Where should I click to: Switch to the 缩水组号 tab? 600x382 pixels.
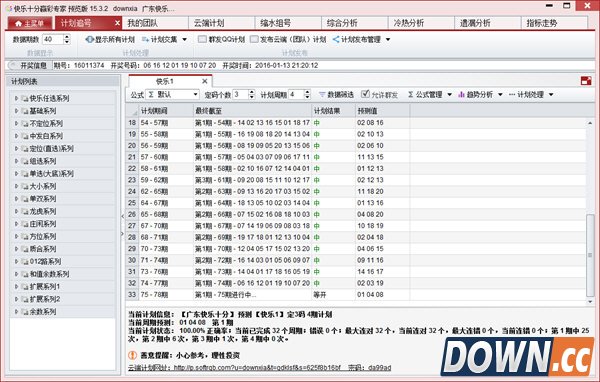[x=289, y=23]
